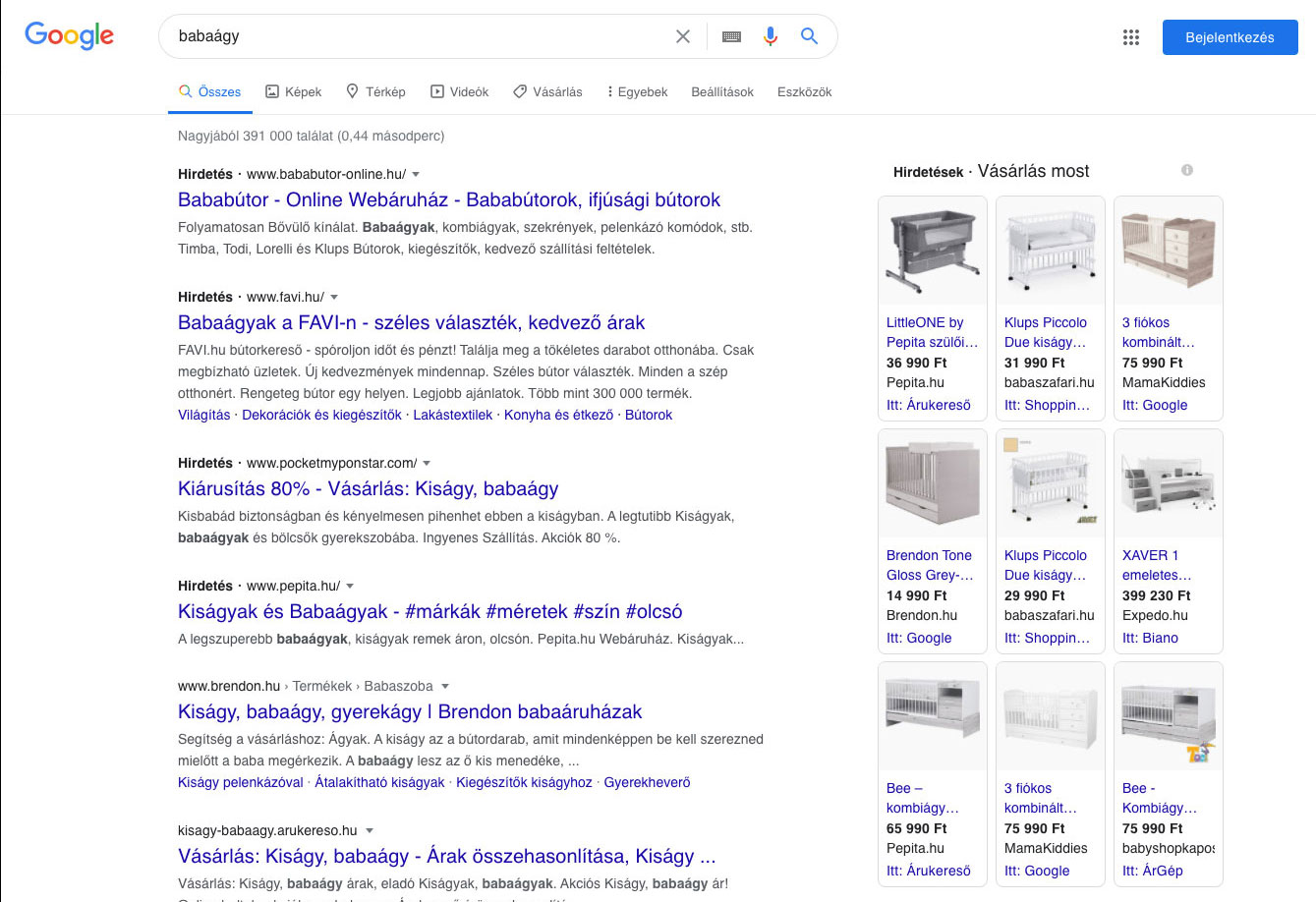Viewport: 1316px width, 902px height.
Task: Open Beállítások settings menu
Action: click(x=722, y=91)
